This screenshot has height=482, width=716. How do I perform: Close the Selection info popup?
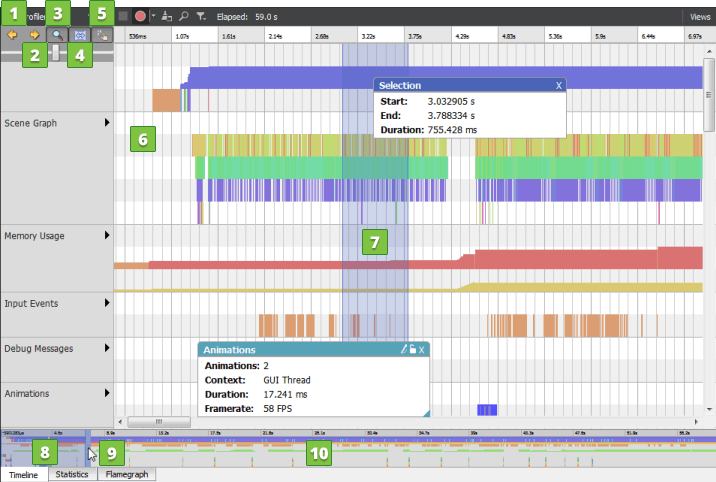[x=559, y=86]
